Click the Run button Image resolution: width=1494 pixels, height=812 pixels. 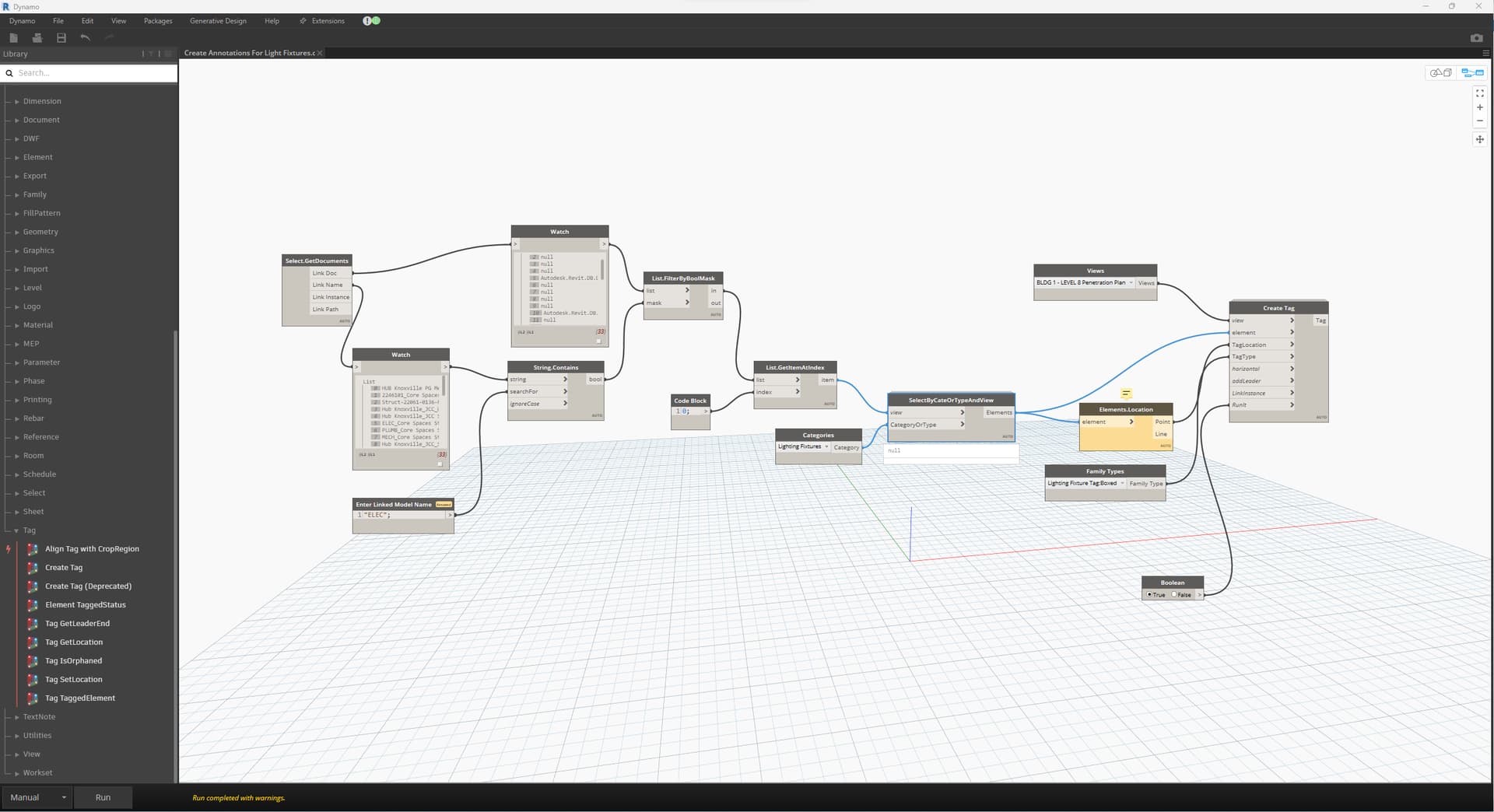click(103, 797)
